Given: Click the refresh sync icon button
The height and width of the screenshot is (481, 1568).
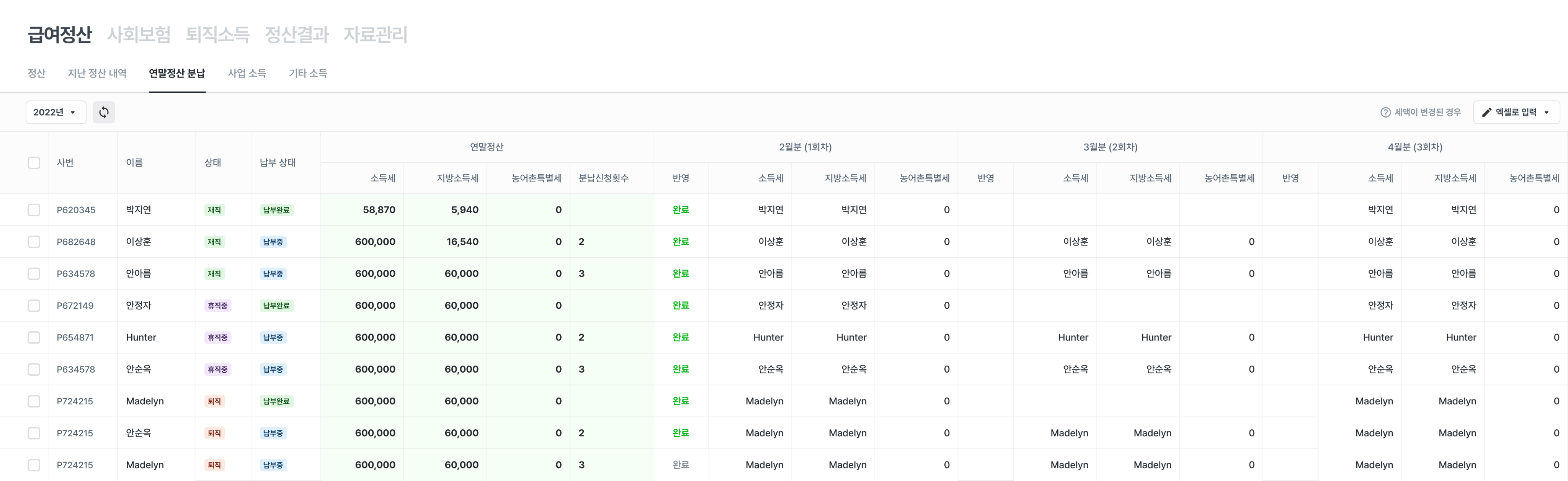Looking at the screenshot, I should (103, 112).
